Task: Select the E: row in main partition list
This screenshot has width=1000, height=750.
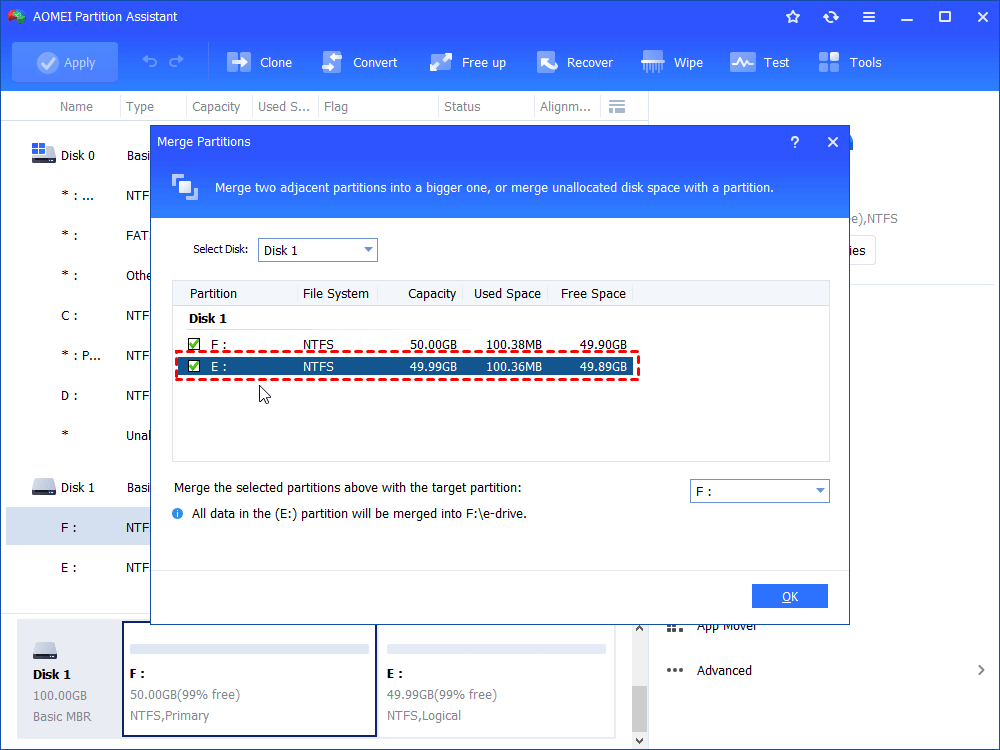Action: coord(78,568)
